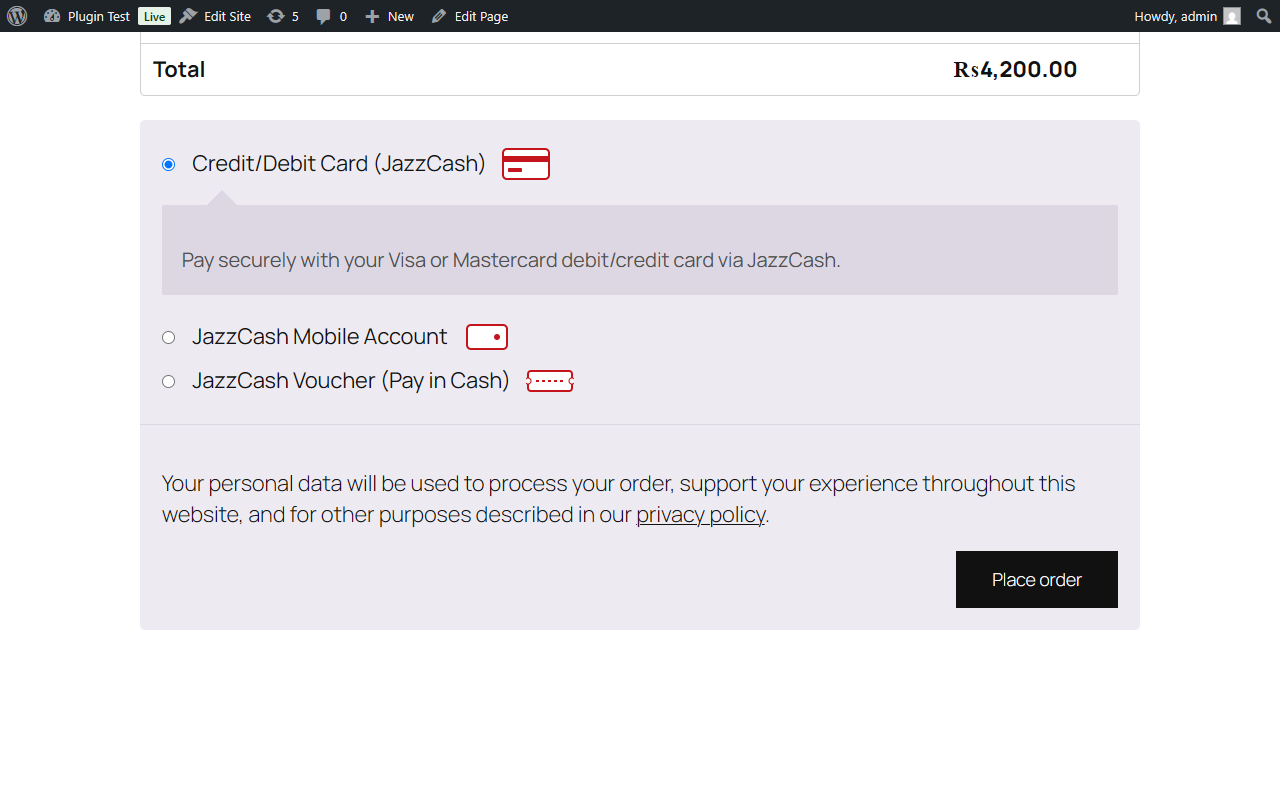The width and height of the screenshot is (1280, 800).
Task: Click the Credit/Debit Card (JazzCash) label
Action: coord(339,163)
